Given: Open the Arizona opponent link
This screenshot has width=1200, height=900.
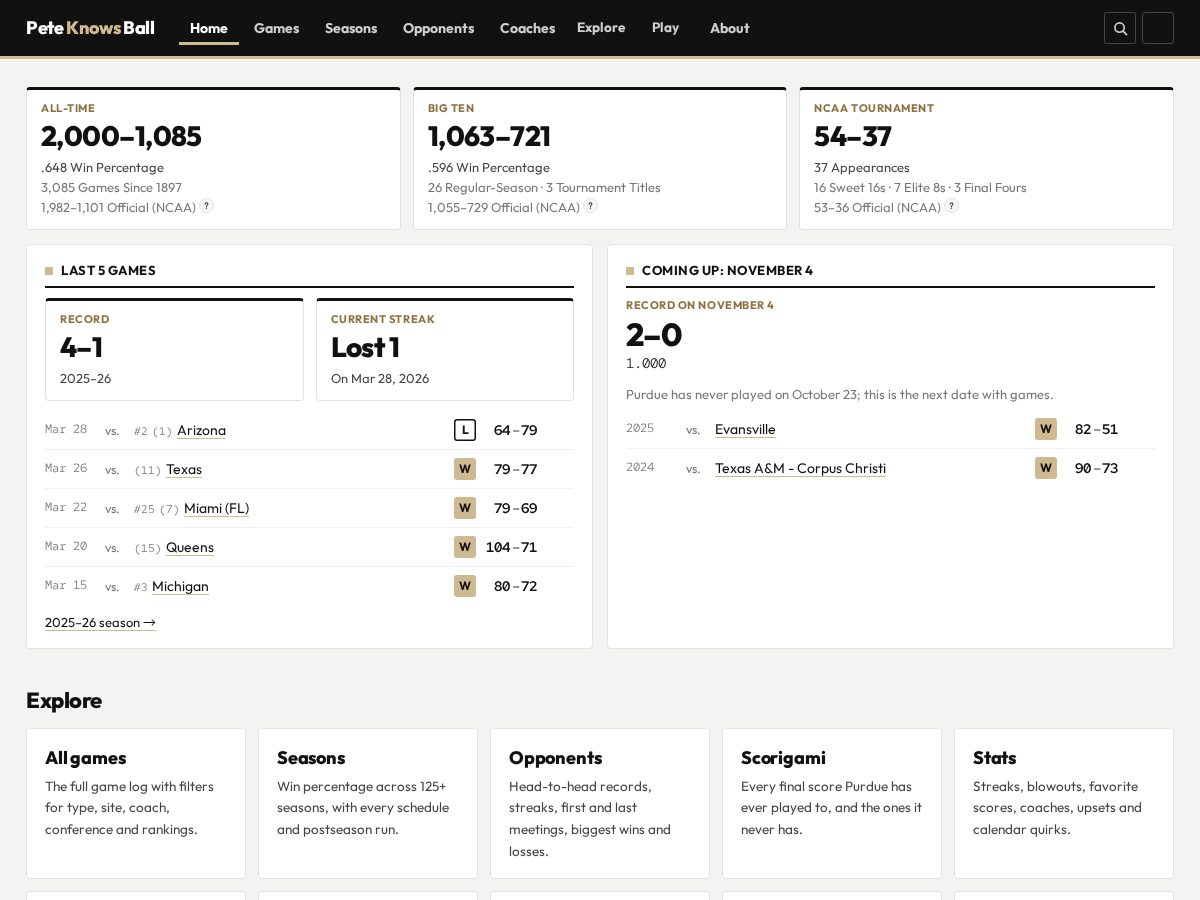Looking at the screenshot, I should tap(201, 430).
